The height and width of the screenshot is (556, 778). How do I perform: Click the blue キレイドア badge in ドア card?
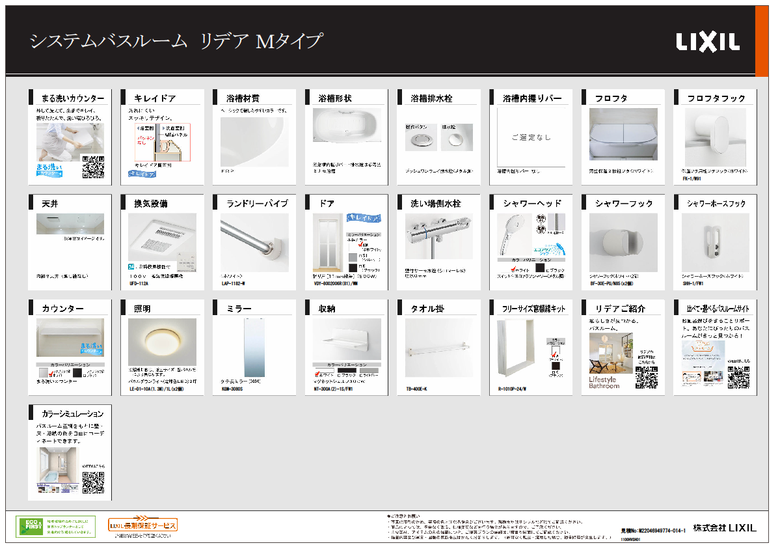[363, 218]
